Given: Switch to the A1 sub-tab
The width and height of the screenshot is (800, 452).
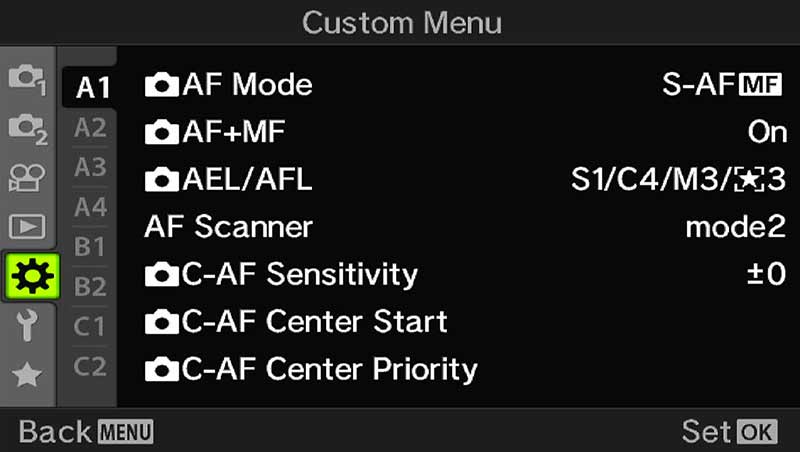Looking at the screenshot, I should click(x=91, y=87).
